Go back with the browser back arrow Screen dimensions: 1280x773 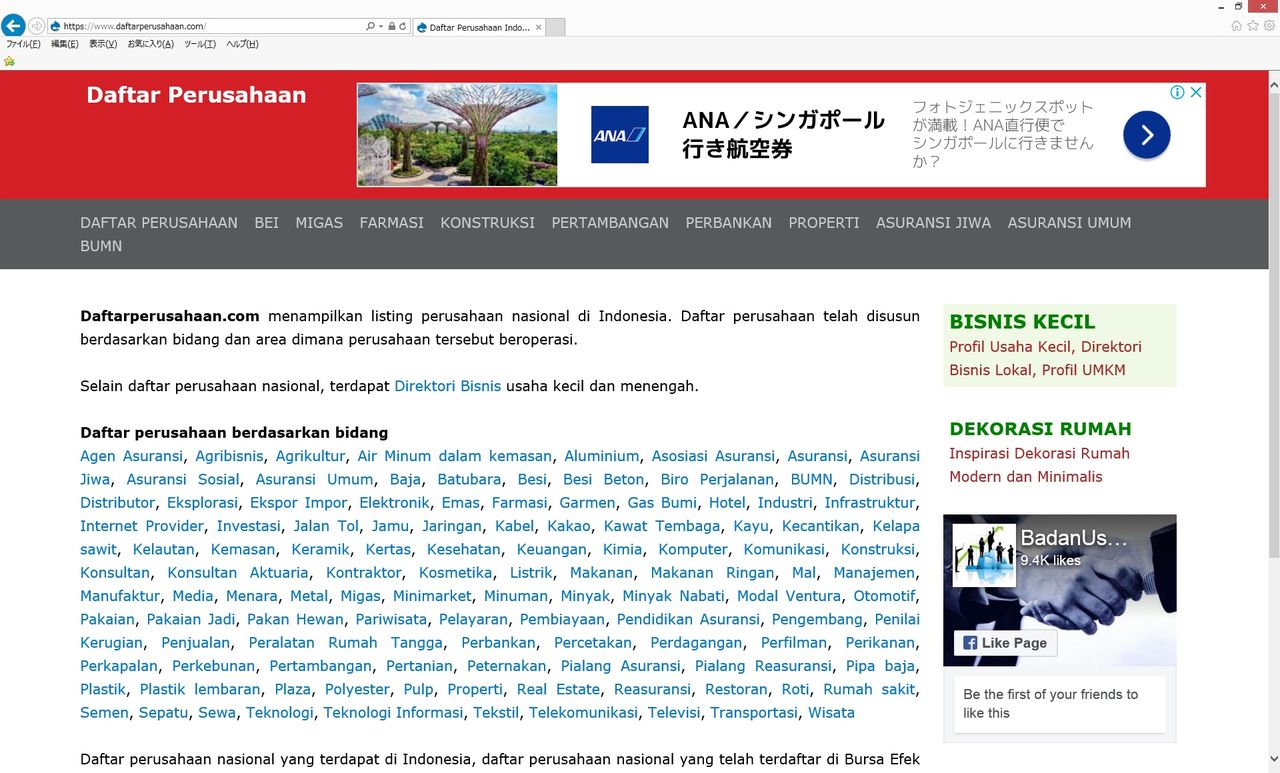[13, 26]
